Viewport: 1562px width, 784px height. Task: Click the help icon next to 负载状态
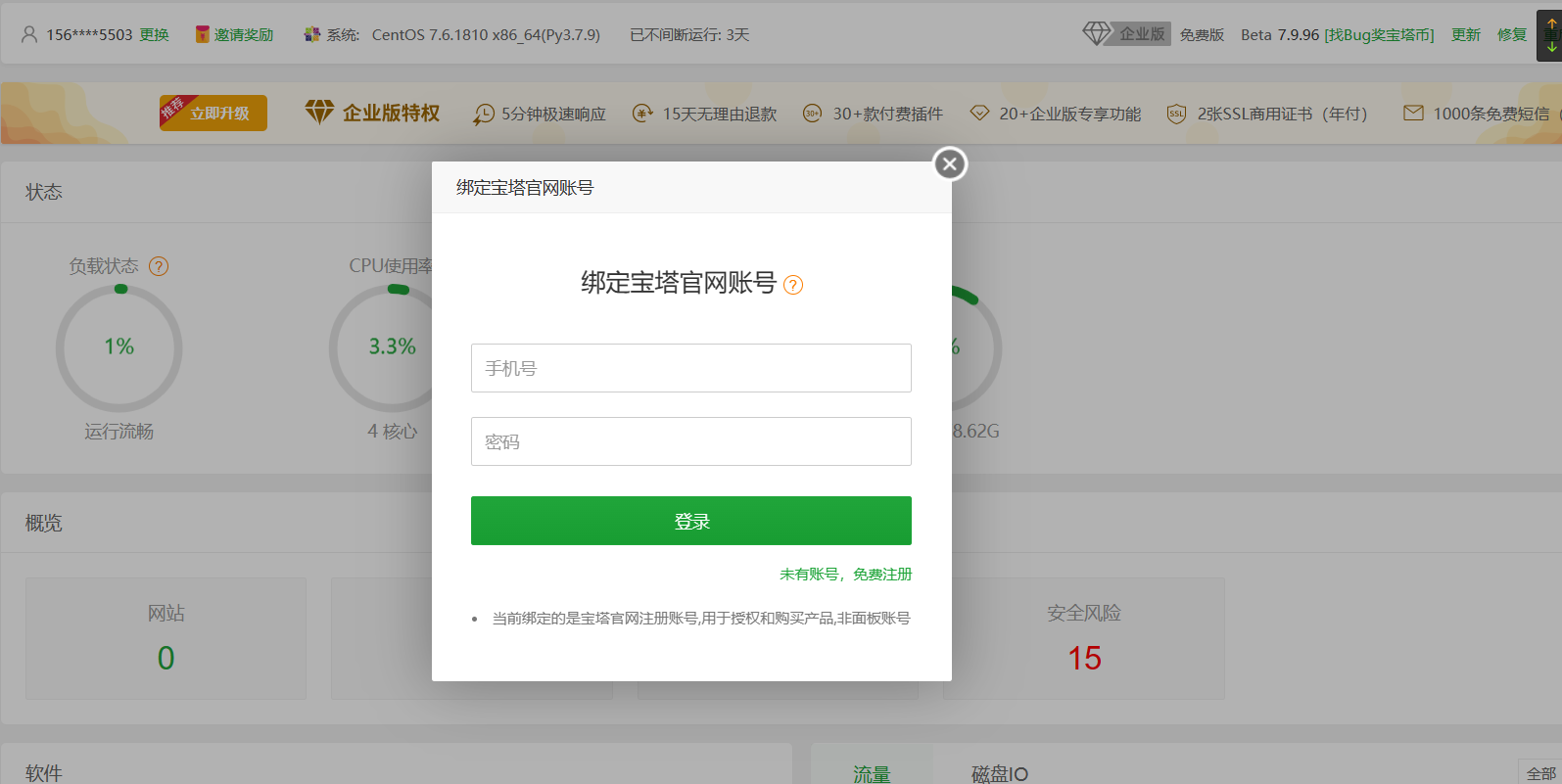pyautogui.click(x=159, y=266)
